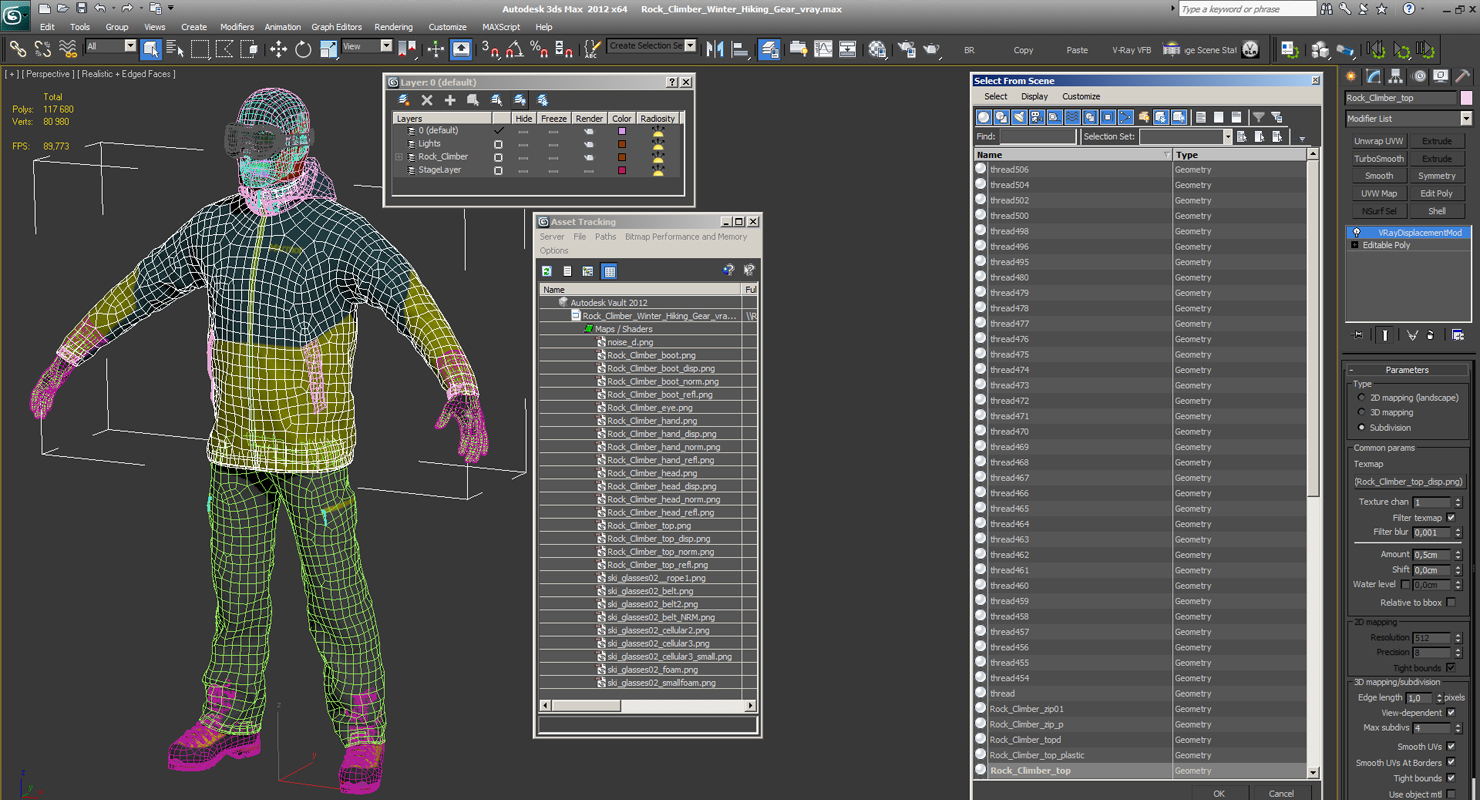Expand the Rock_Climber layer
1480x800 pixels.
(399, 157)
